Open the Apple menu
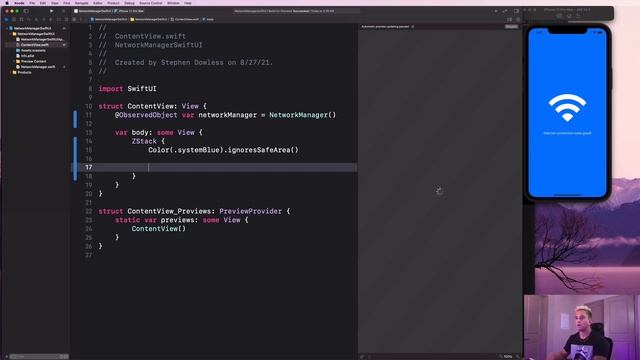 point(7,3)
